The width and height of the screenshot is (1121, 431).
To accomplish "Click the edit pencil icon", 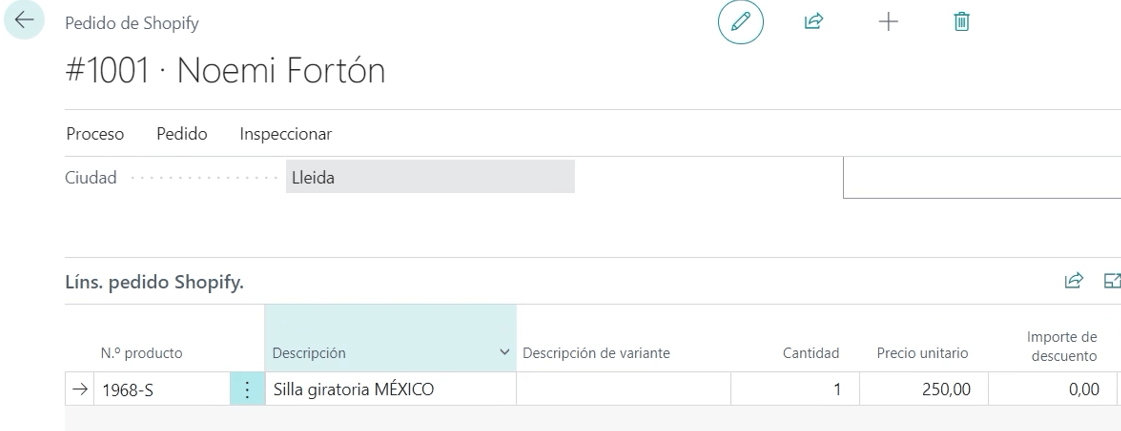I will (741, 23).
